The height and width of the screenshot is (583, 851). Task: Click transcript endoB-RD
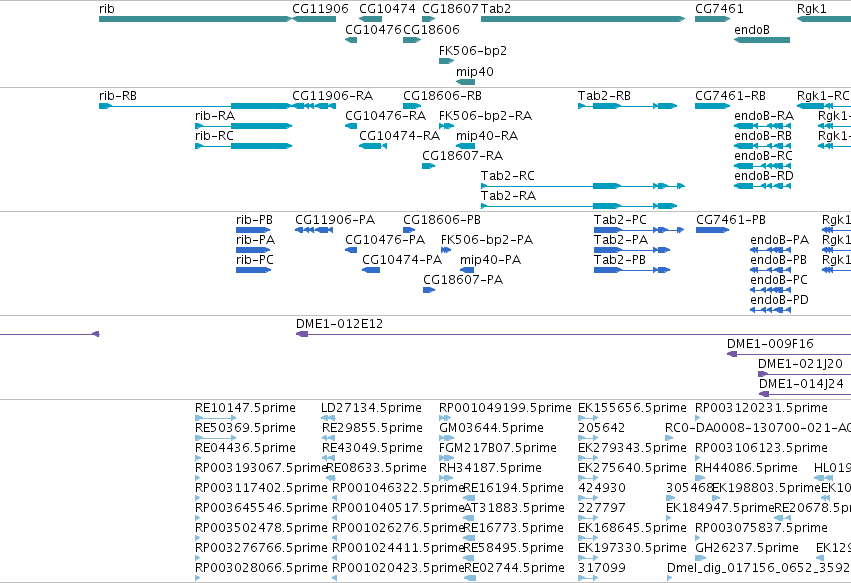pos(763,186)
